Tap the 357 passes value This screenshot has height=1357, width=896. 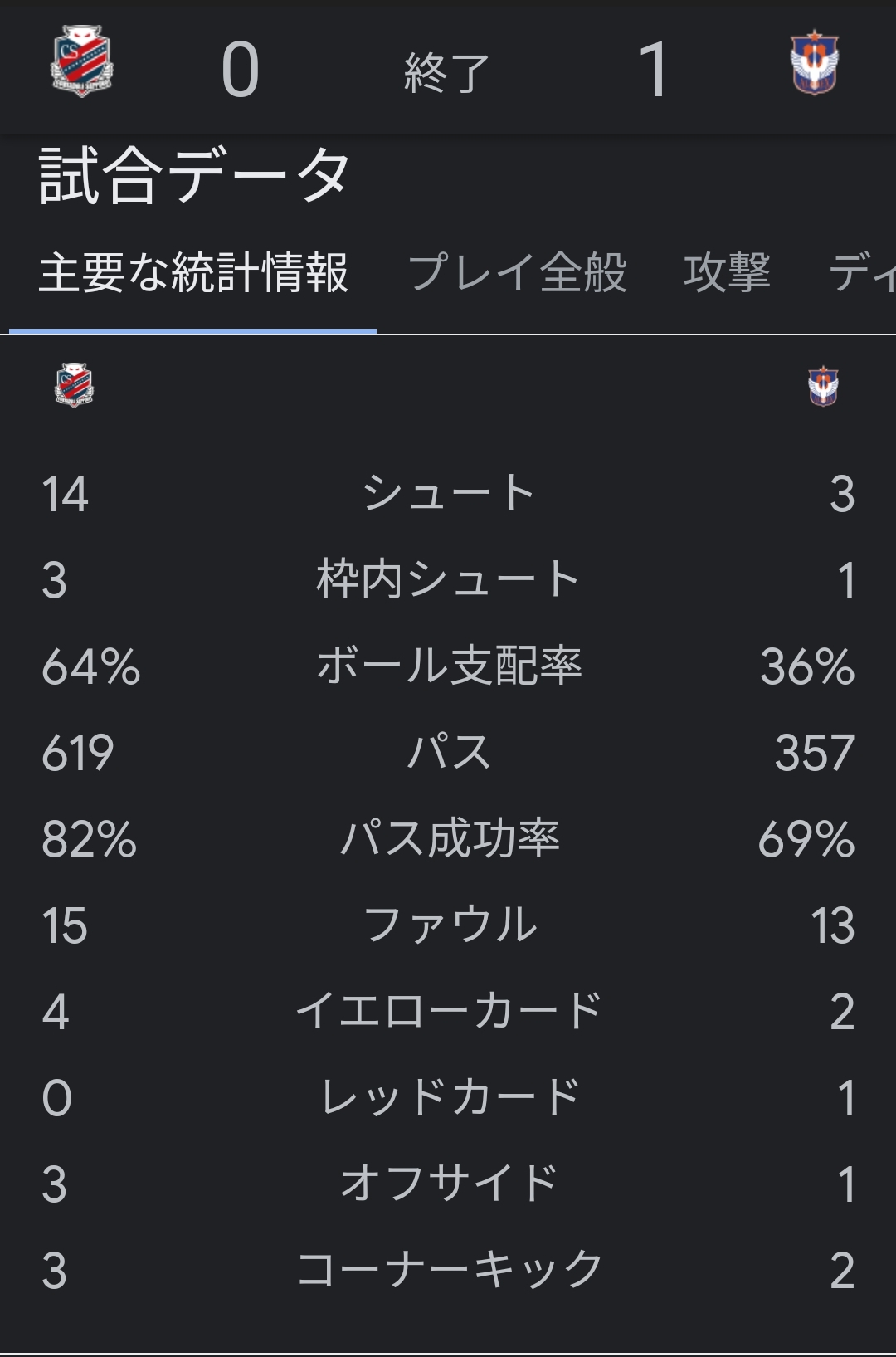tap(814, 753)
